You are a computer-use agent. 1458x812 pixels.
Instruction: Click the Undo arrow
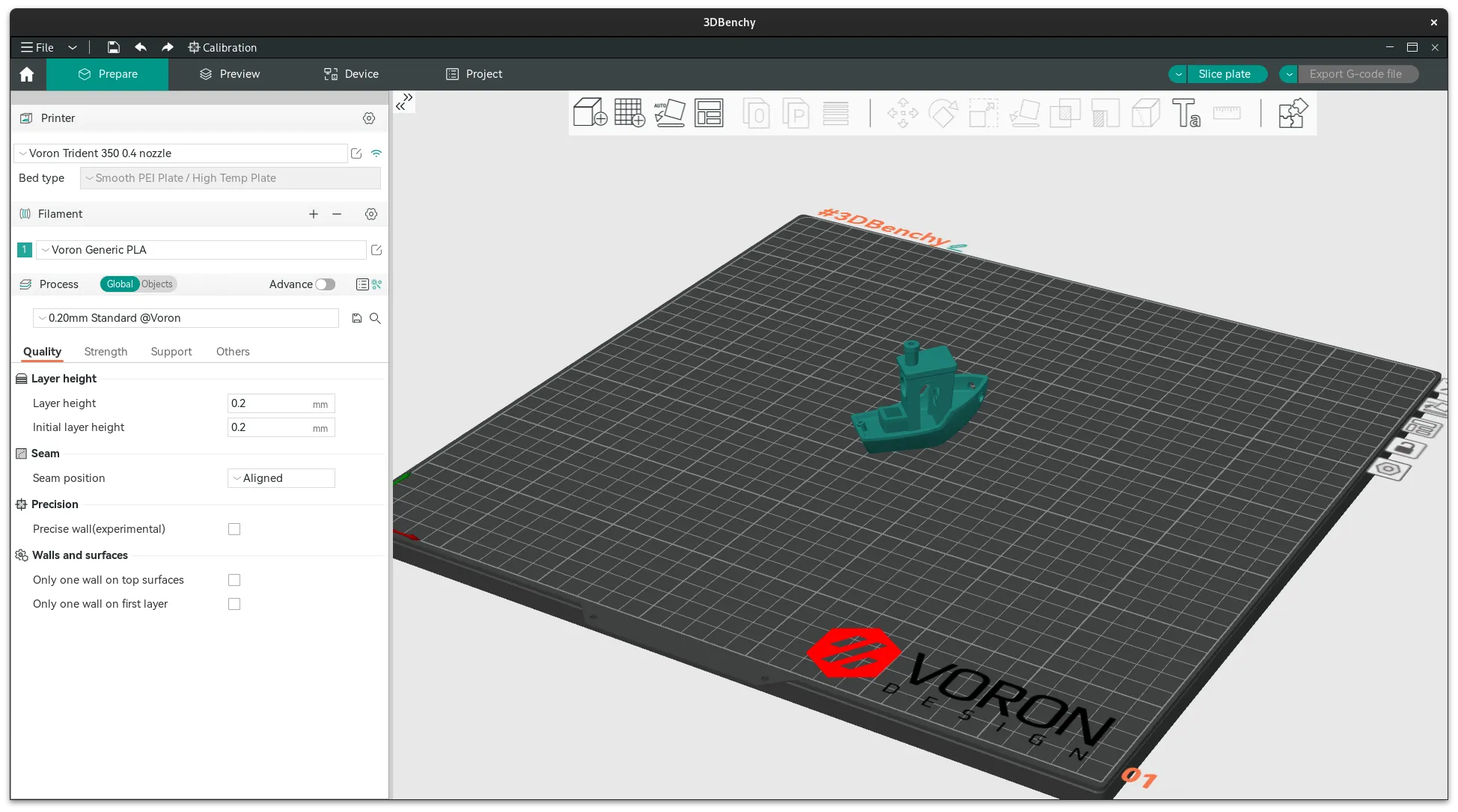tap(140, 47)
